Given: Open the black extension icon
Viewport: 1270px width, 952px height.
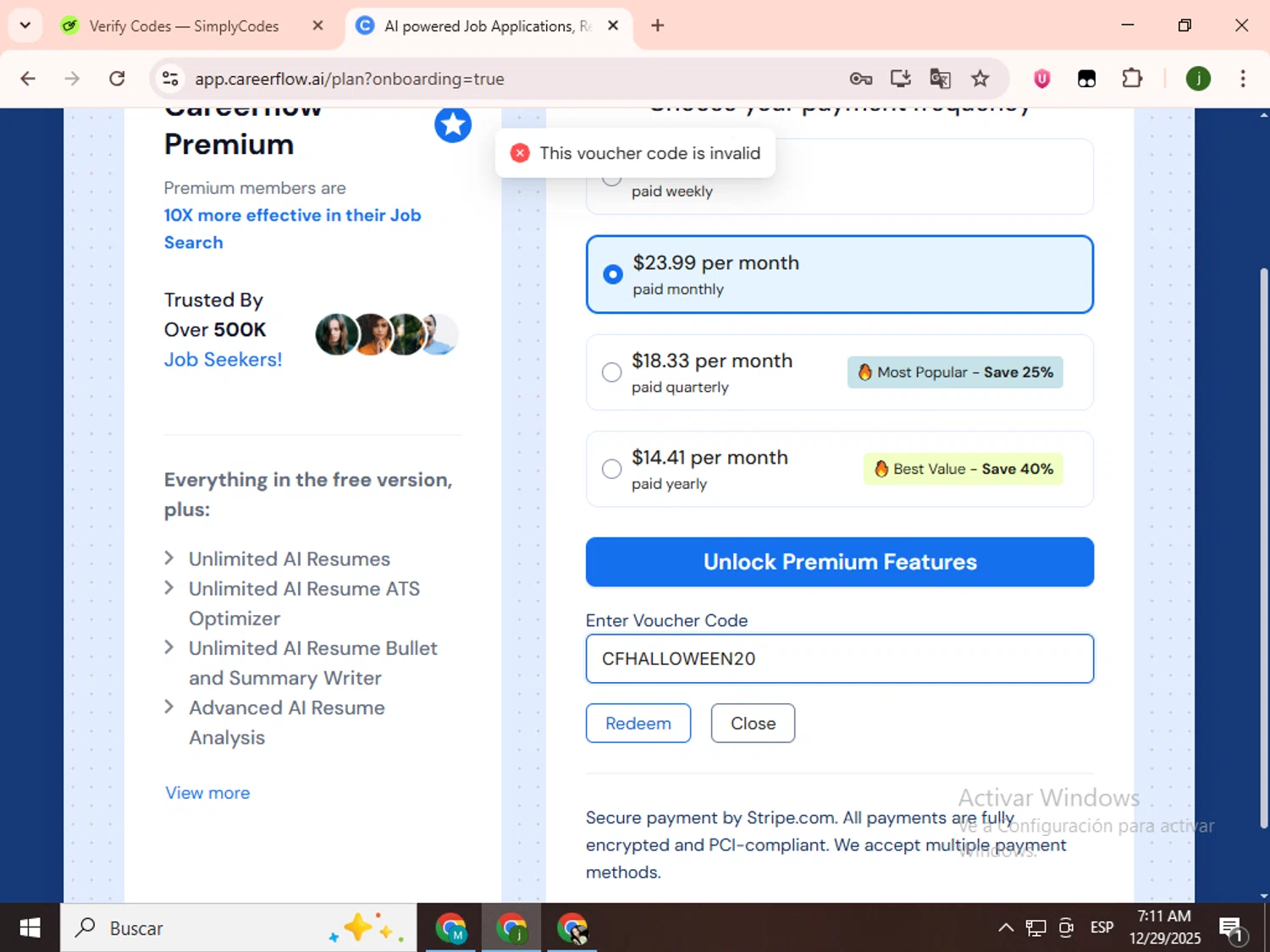Looking at the screenshot, I should click(1086, 79).
